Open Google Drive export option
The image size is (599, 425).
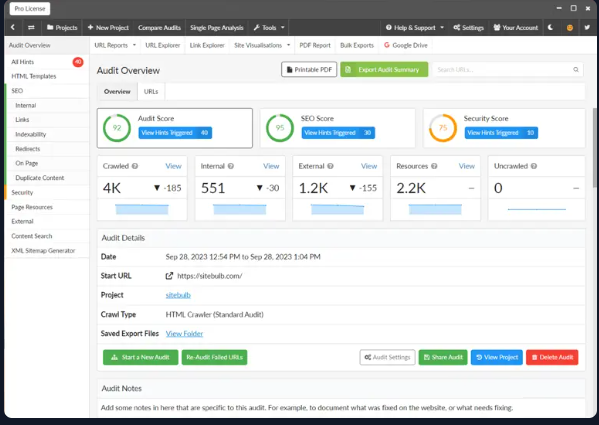406,45
